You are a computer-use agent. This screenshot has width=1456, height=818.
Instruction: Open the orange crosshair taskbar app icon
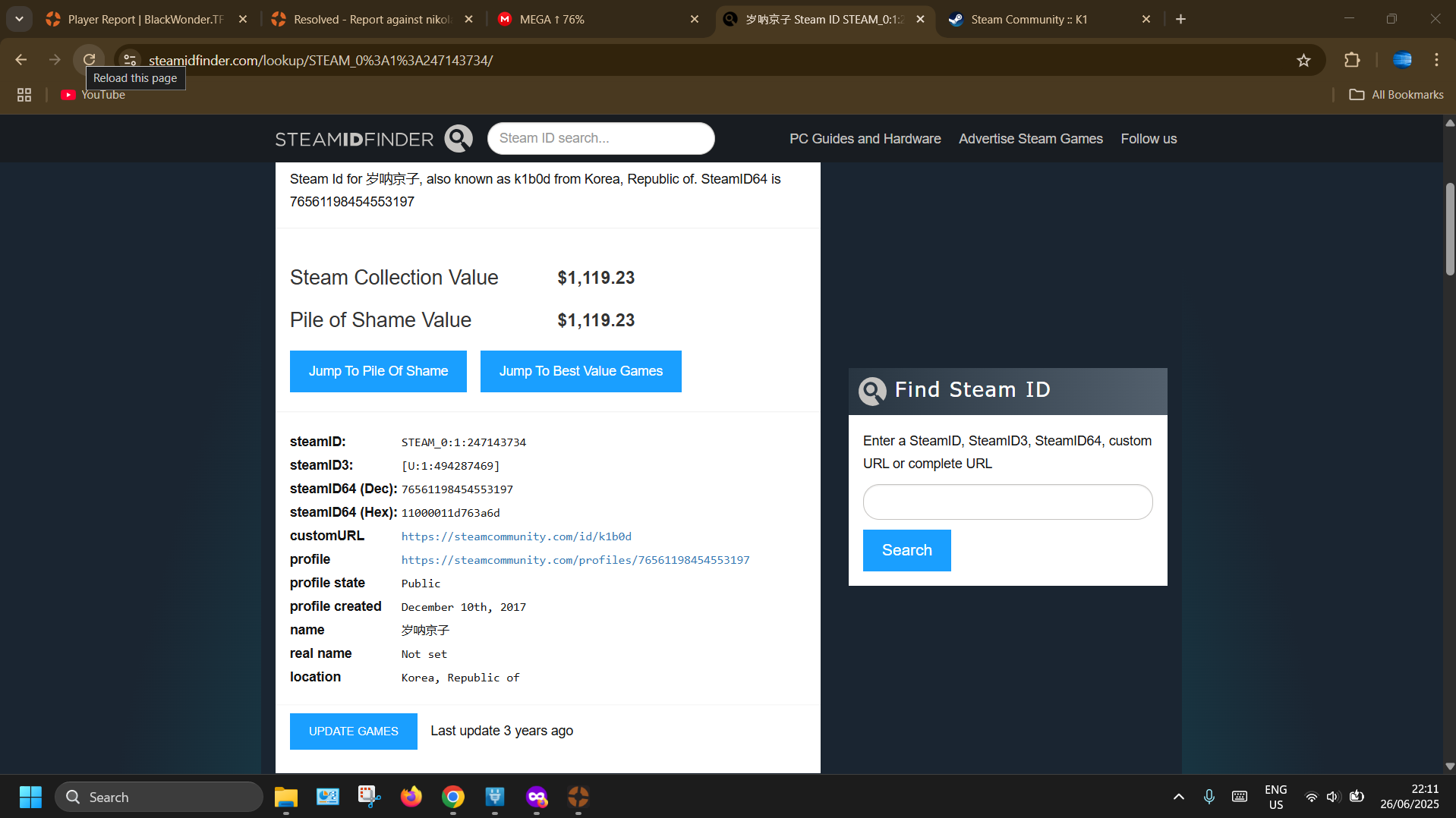point(578,797)
